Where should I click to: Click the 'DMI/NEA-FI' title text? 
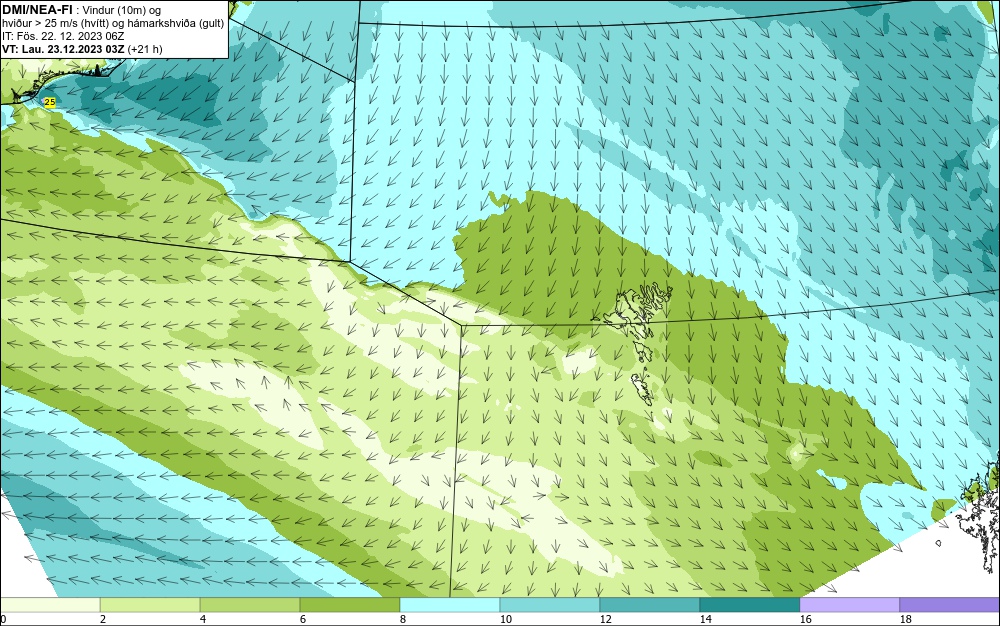pyautogui.click(x=37, y=9)
